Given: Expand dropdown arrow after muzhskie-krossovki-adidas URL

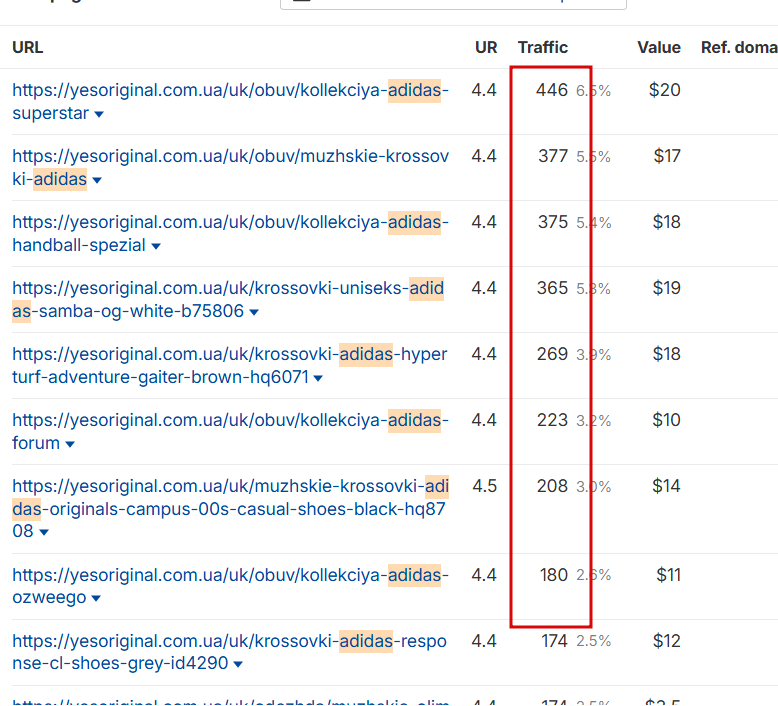Looking at the screenshot, I should [x=97, y=181].
